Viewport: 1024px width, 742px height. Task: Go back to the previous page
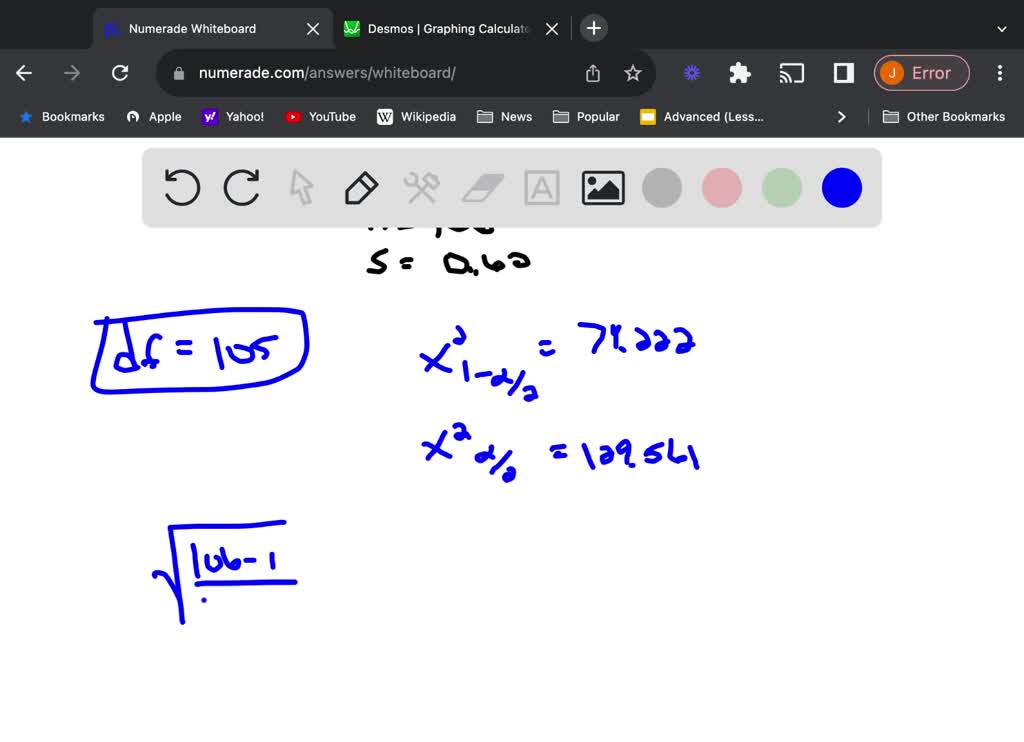pos(24,73)
